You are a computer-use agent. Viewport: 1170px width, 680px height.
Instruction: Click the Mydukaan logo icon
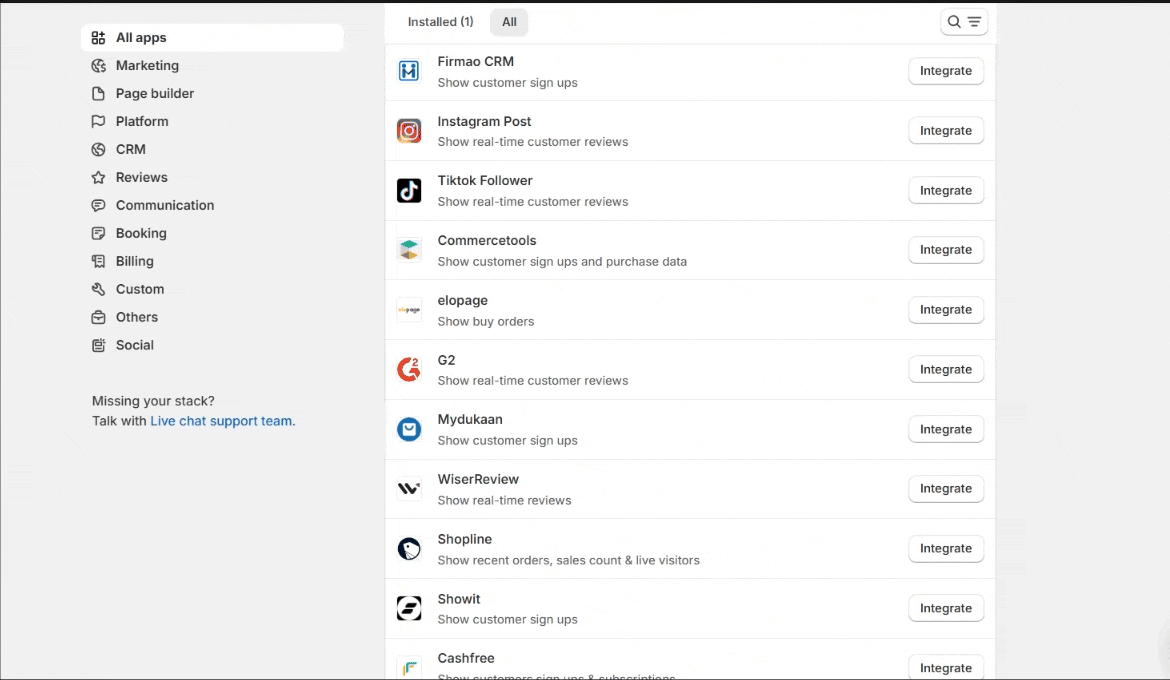pyautogui.click(x=409, y=429)
